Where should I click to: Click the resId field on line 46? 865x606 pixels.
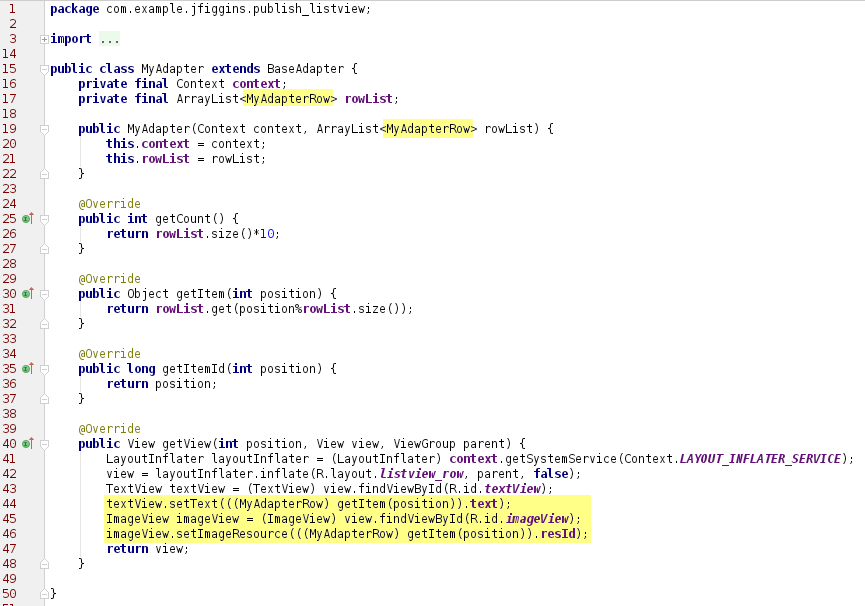[x=565, y=533]
